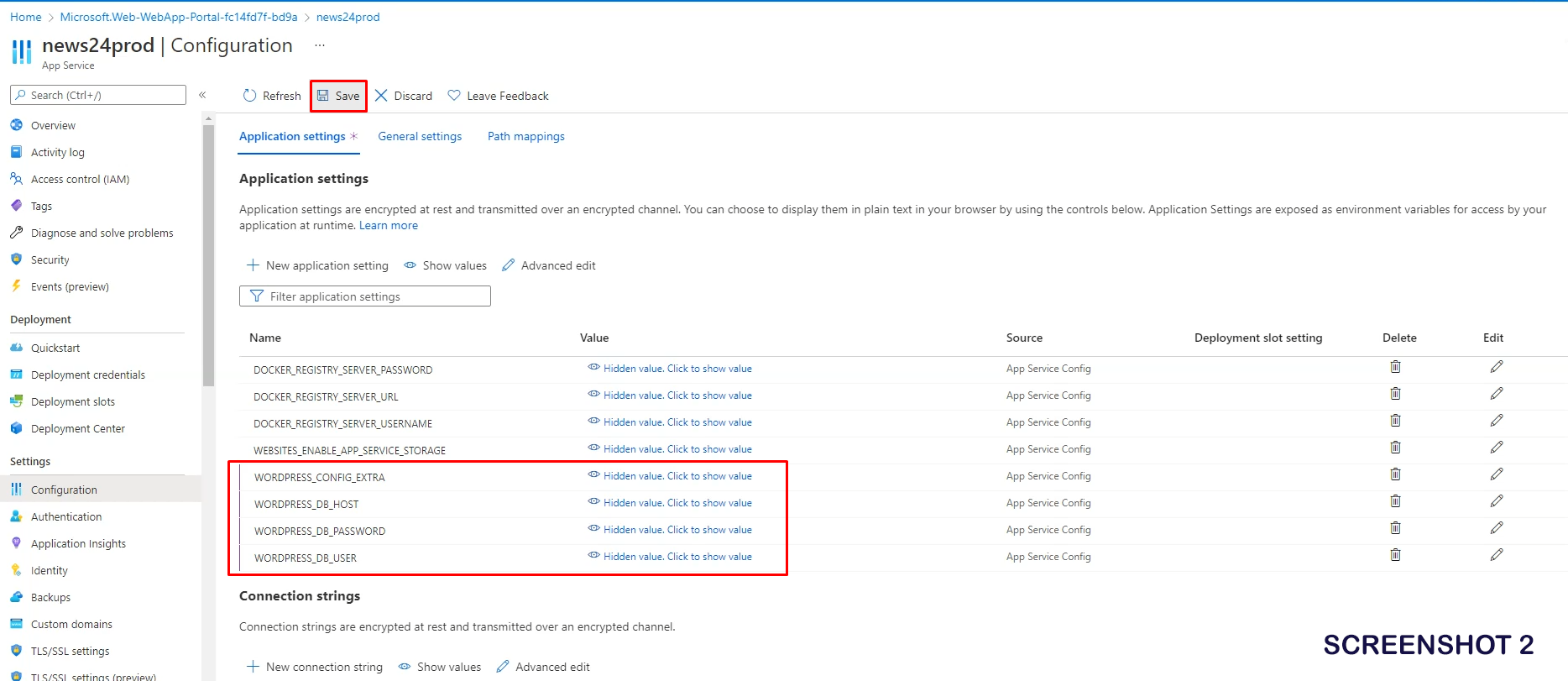Screen dimensions: 1568x681
Task: Add a new application setting
Action: point(318,265)
